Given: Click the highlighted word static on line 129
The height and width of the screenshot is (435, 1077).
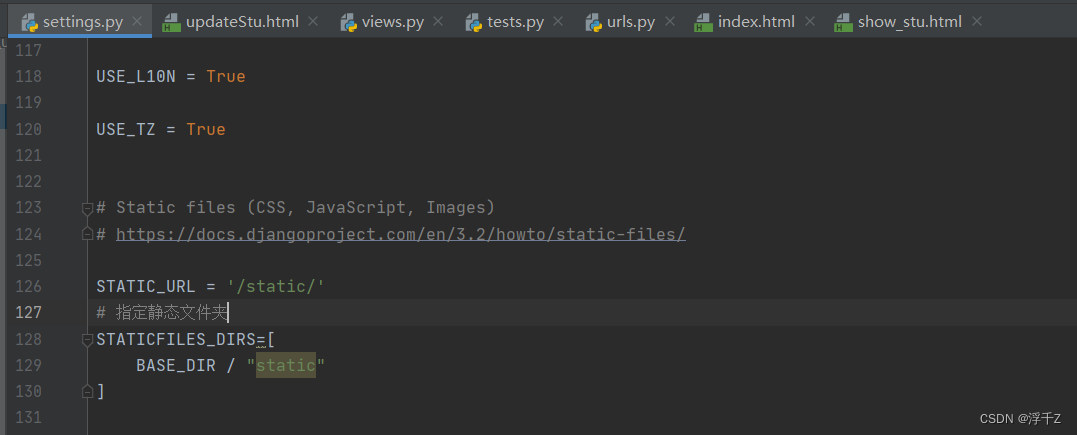Looking at the screenshot, I should [286, 365].
